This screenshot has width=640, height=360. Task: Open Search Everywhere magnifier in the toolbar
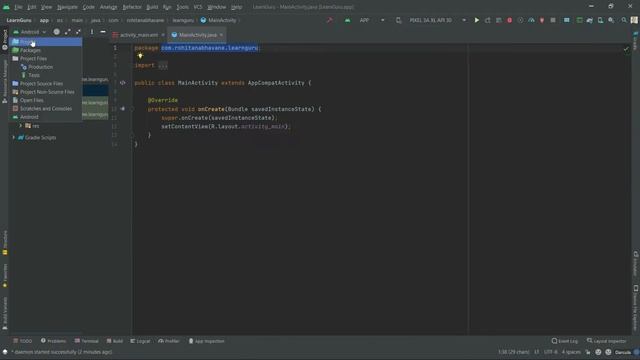click(624, 20)
